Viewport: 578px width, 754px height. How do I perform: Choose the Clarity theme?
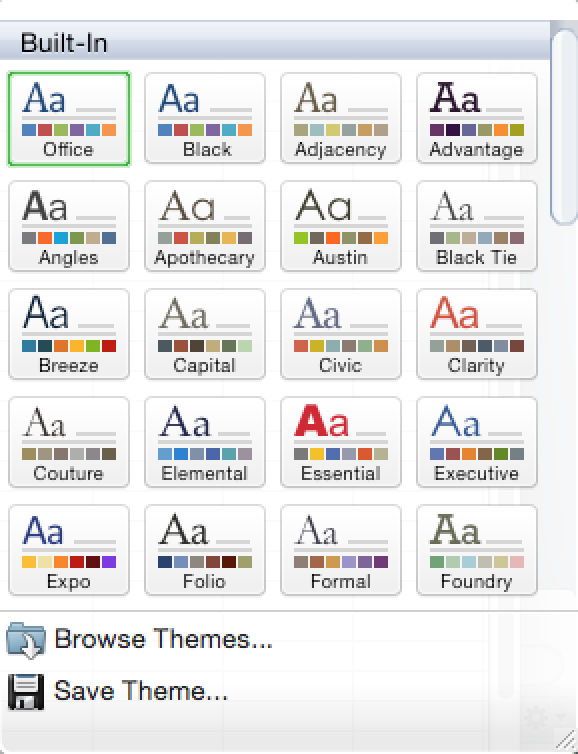477,334
